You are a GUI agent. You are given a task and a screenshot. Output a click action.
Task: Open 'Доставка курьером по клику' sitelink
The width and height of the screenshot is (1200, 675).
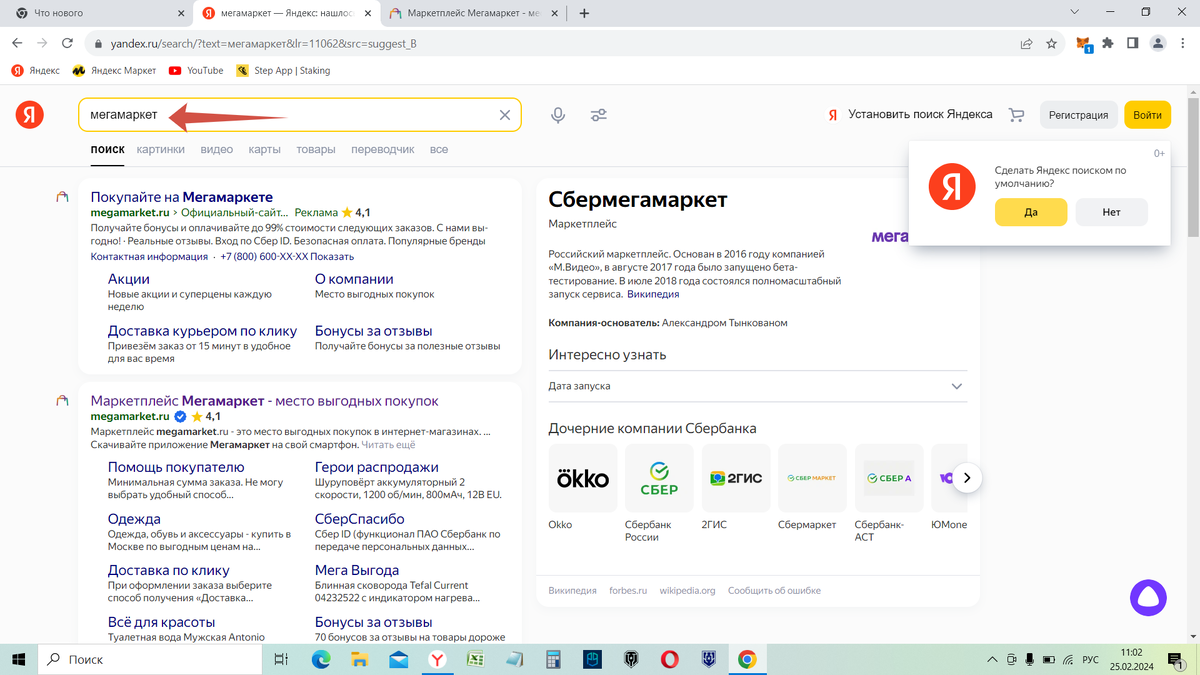click(203, 331)
